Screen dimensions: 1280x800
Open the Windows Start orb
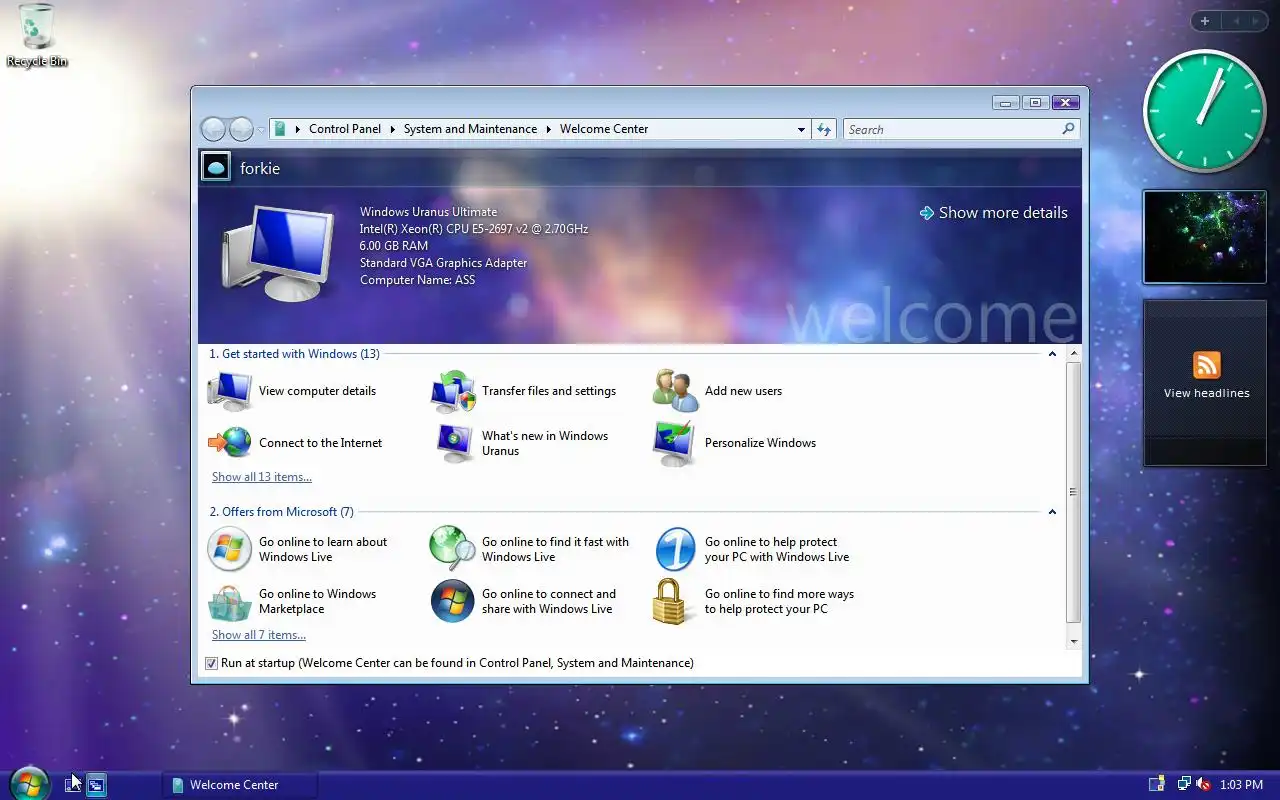[29, 784]
